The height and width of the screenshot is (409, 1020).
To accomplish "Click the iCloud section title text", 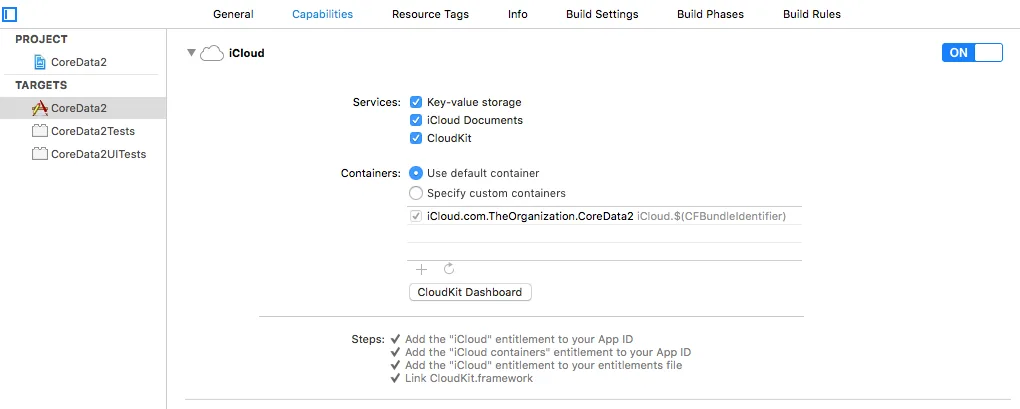I will pos(247,53).
